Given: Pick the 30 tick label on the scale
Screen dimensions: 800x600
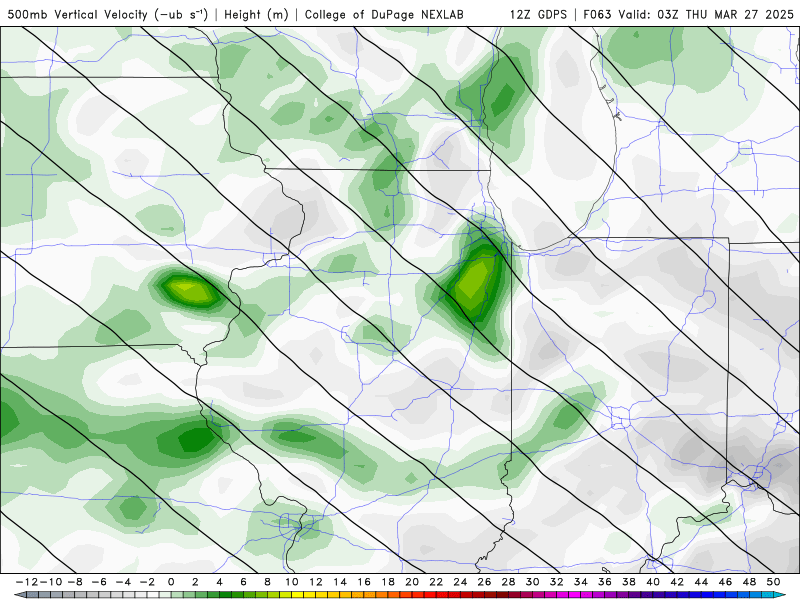Looking at the screenshot, I should tap(533, 582).
